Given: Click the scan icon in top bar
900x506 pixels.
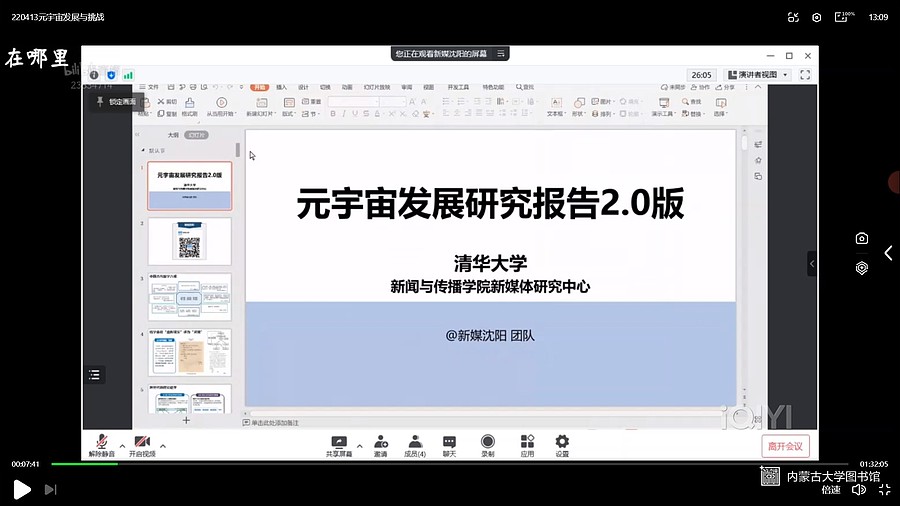Looking at the screenshot, I should pyautogui.click(x=793, y=17).
